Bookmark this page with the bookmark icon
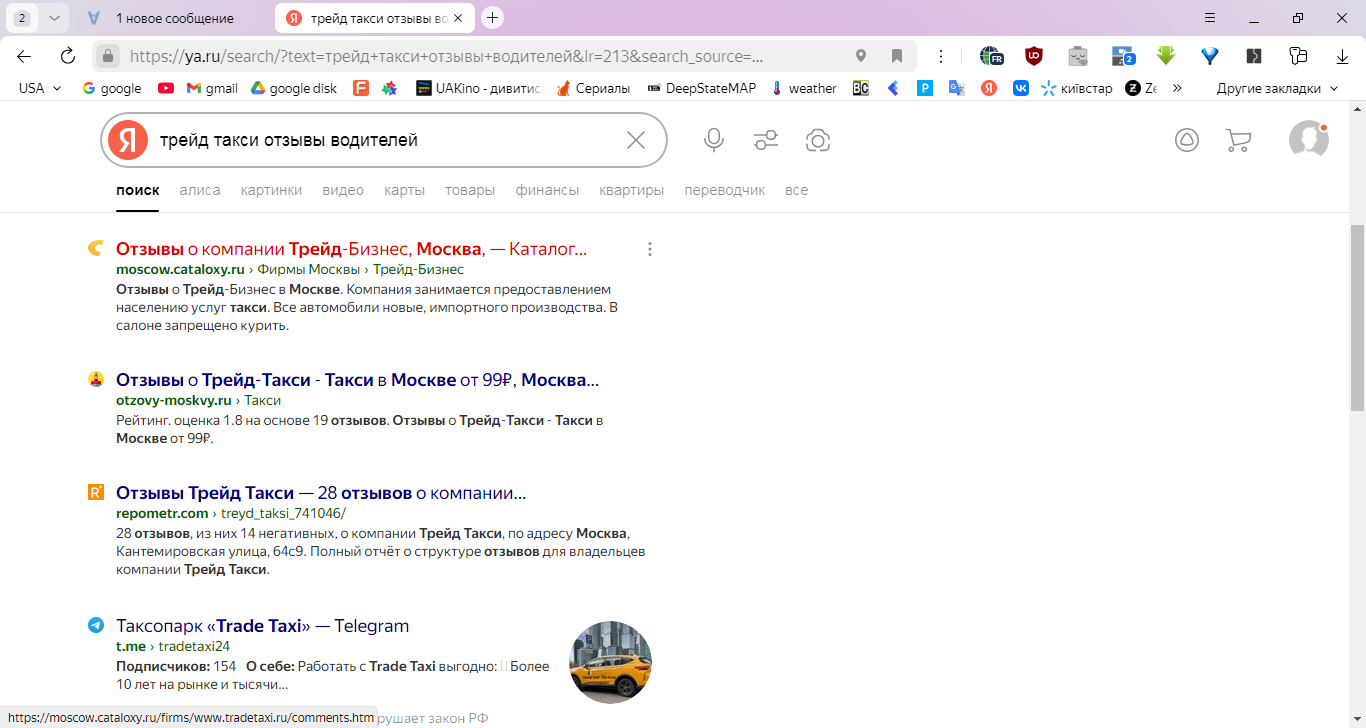This screenshot has height=728, width=1366. pos(897,56)
